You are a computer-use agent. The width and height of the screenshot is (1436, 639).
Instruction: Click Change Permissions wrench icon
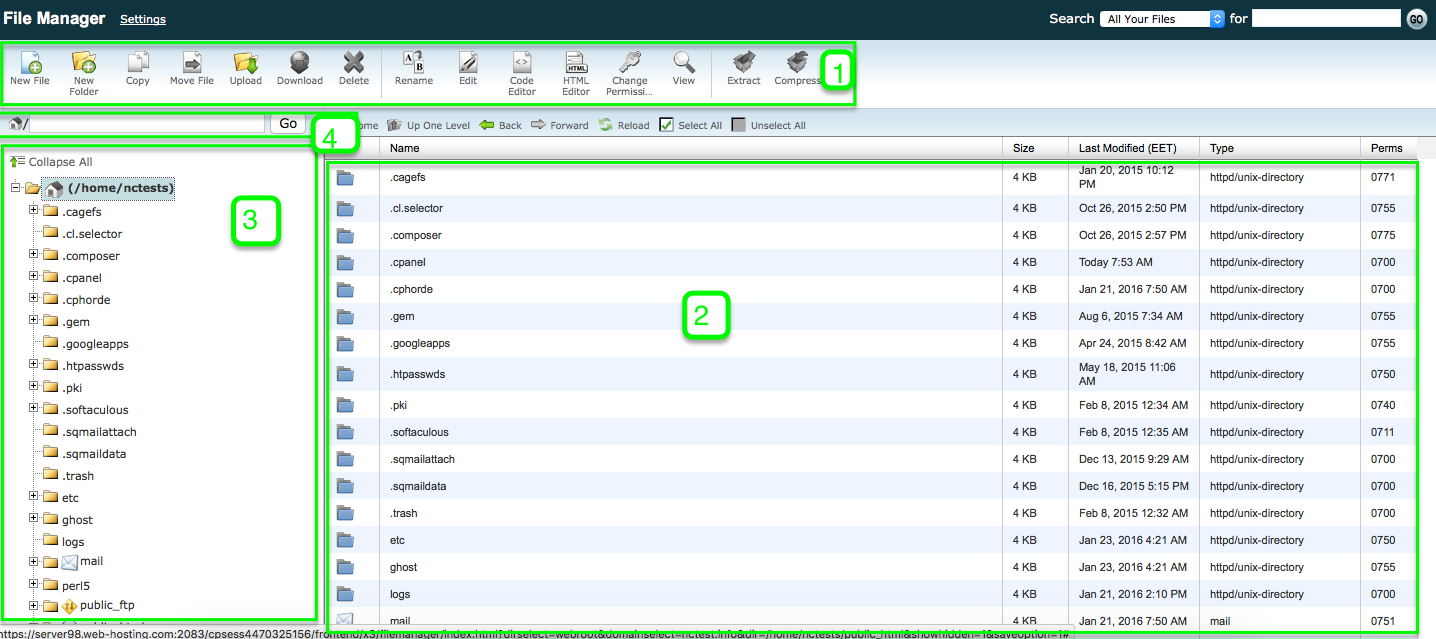(630, 63)
